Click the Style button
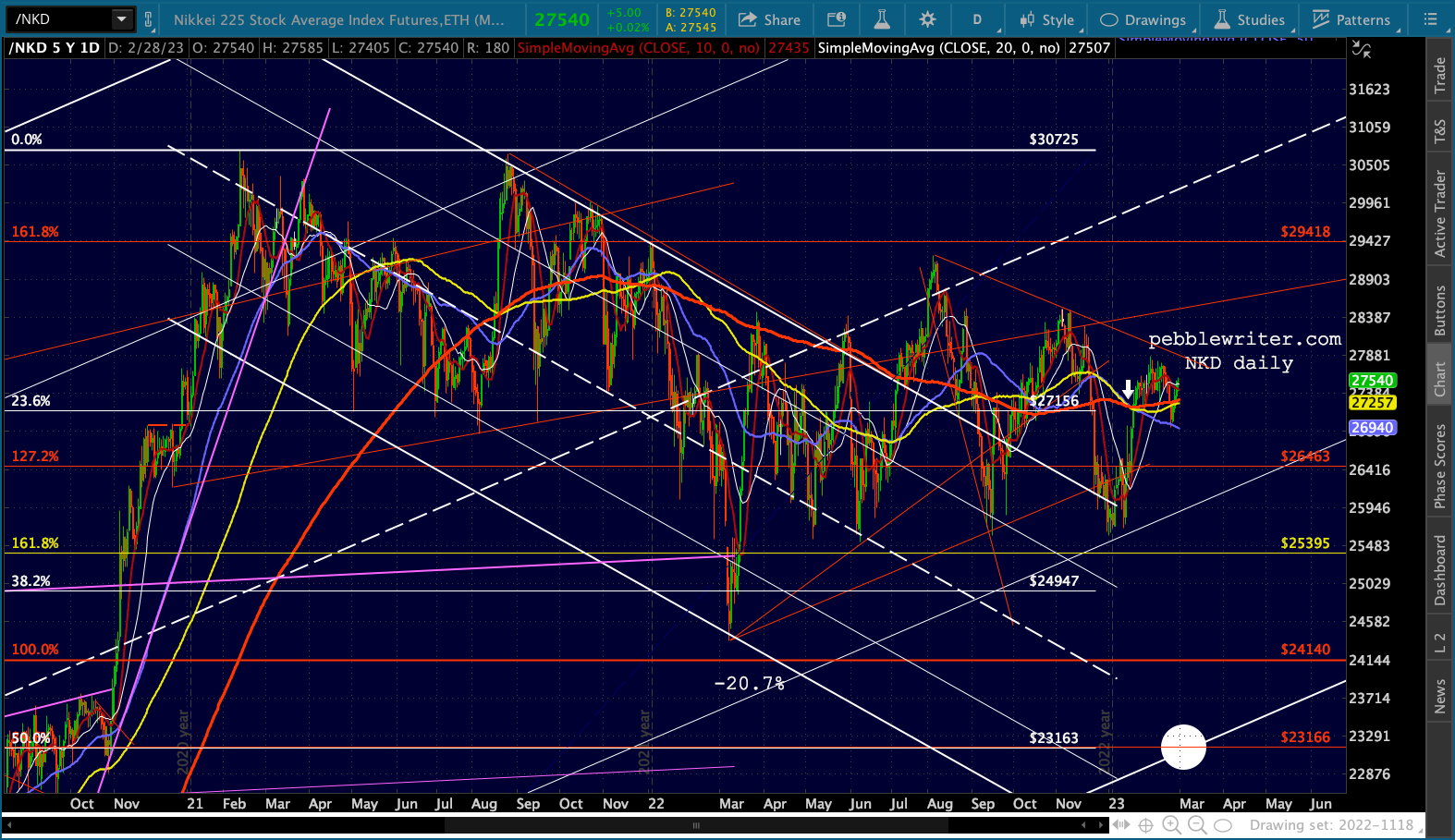Image resolution: width=1455 pixels, height=840 pixels. (x=1046, y=19)
